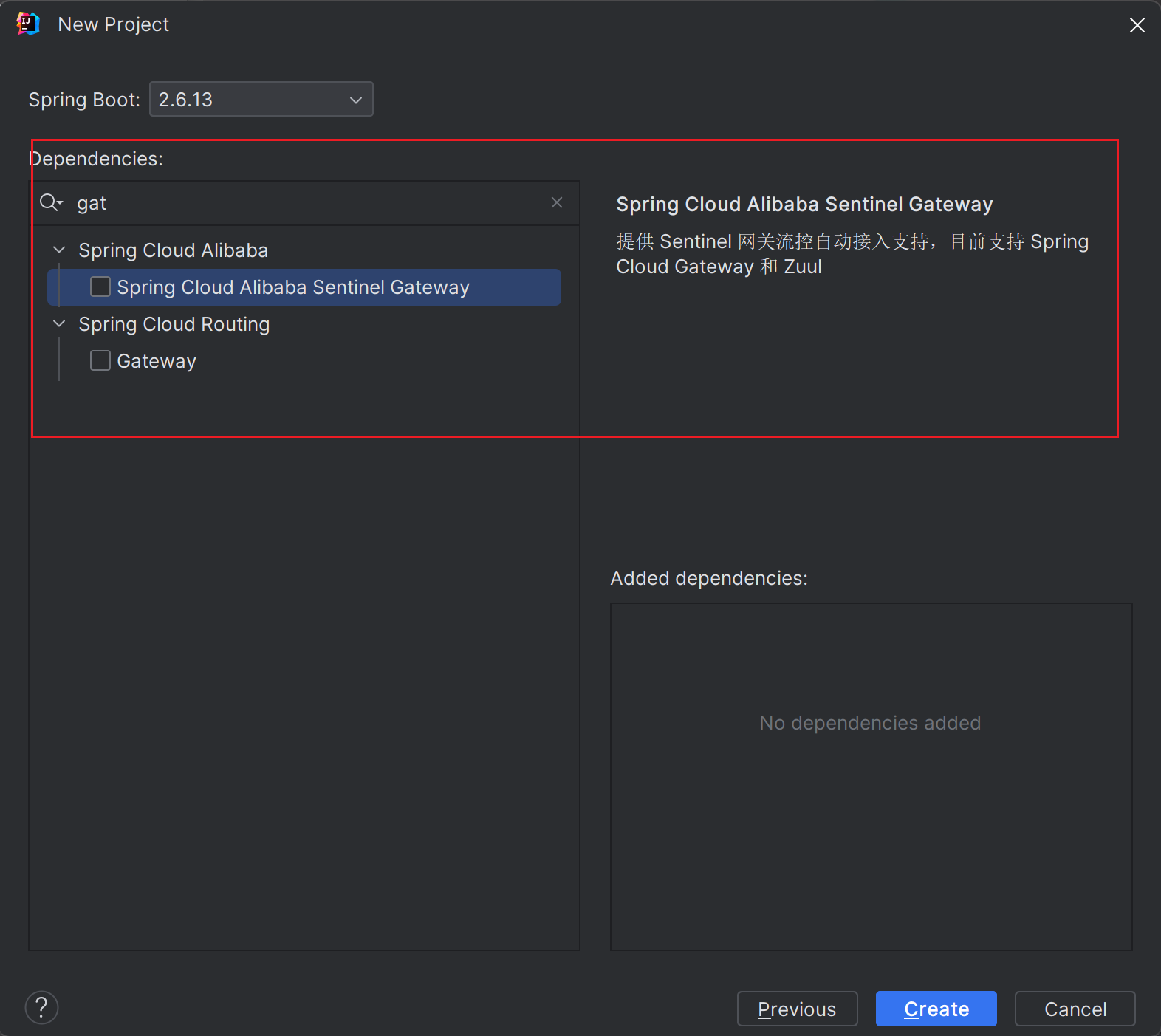Viewport: 1161px width, 1036px height.
Task: Select the Spring Cloud Alibaba Sentinel Gateway row
Action: click(x=304, y=287)
